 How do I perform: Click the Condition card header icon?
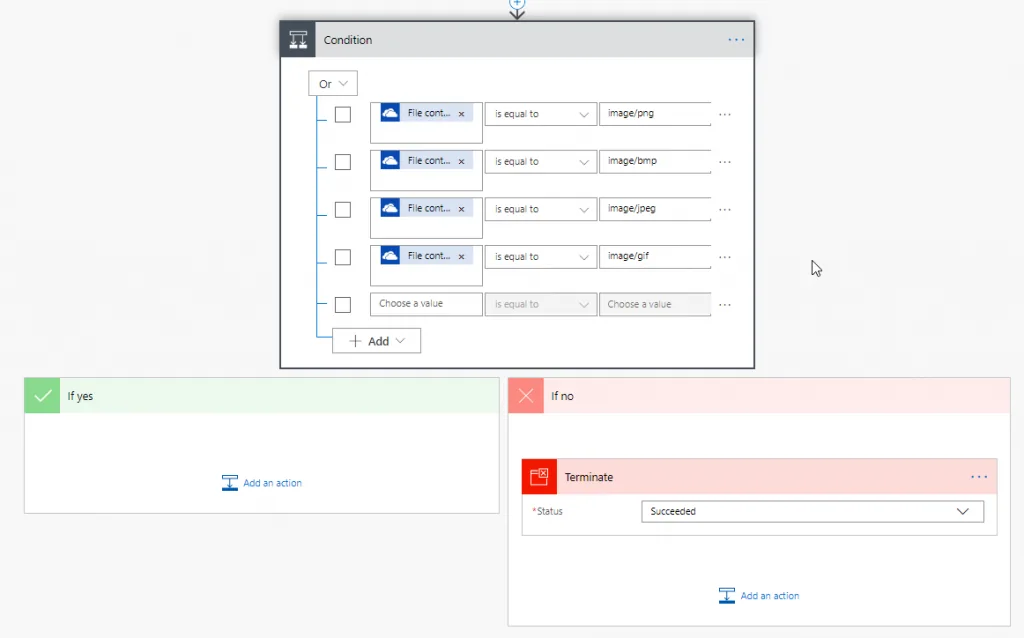click(x=298, y=40)
